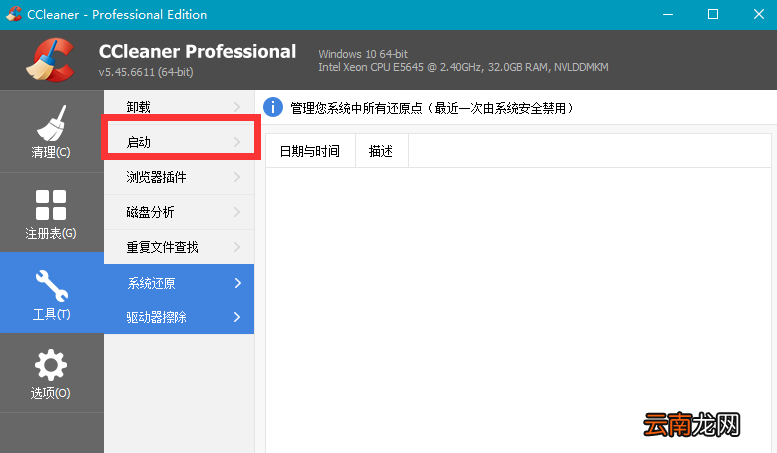The width and height of the screenshot is (777, 453).
Task: Maximize the CCleaner window
Action: click(x=713, y=14)
